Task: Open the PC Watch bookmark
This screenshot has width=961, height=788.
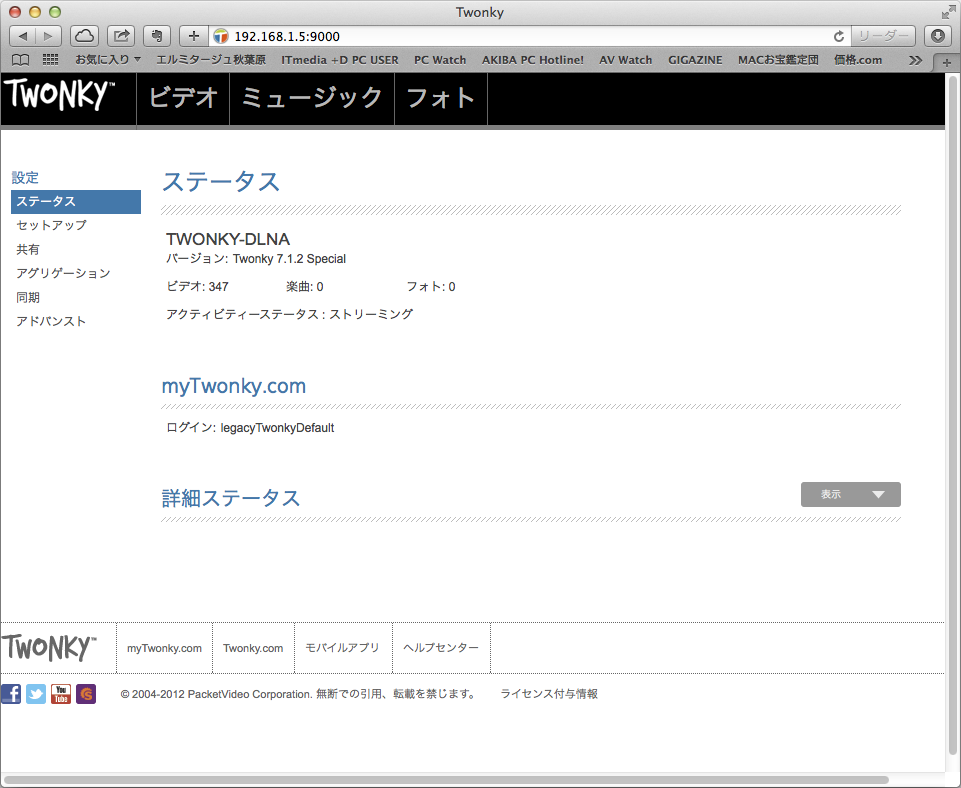Action: [440, 60]
